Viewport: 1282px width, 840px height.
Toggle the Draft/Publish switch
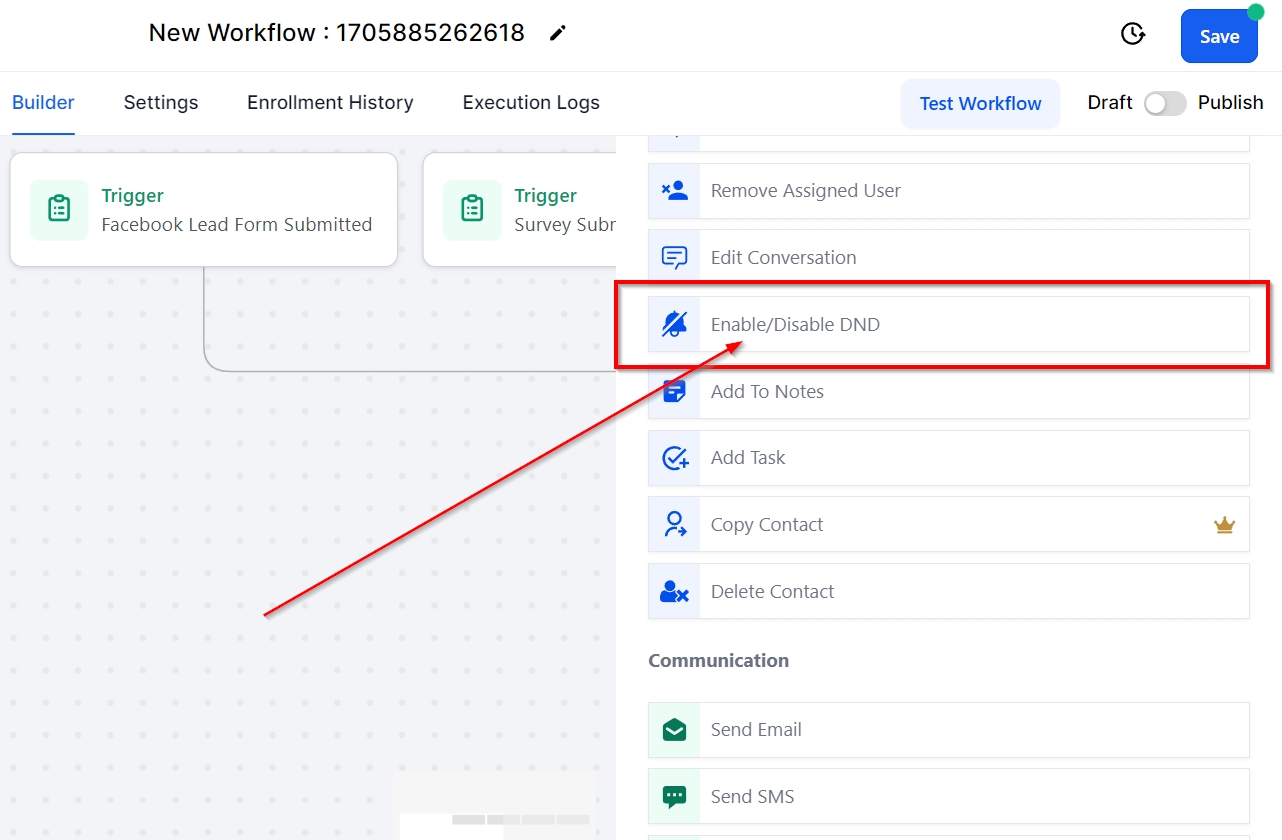(x=1165, y=103)
